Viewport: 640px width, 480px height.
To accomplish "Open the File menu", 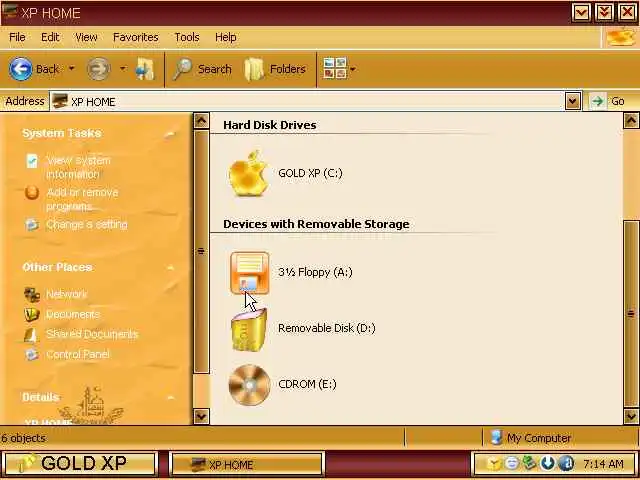I will (17, 37).
